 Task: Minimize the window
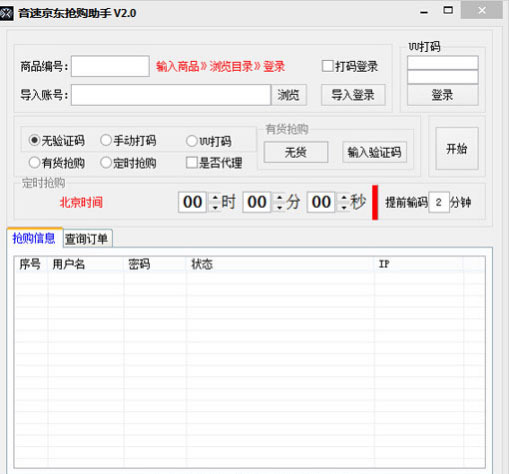click(424, 12)
